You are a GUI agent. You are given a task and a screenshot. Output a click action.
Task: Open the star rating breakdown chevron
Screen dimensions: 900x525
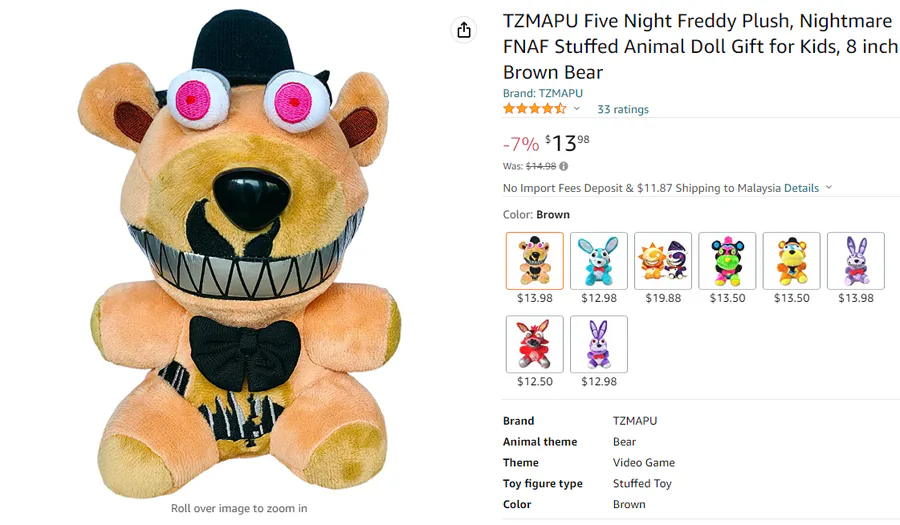(x=577, y=108)
